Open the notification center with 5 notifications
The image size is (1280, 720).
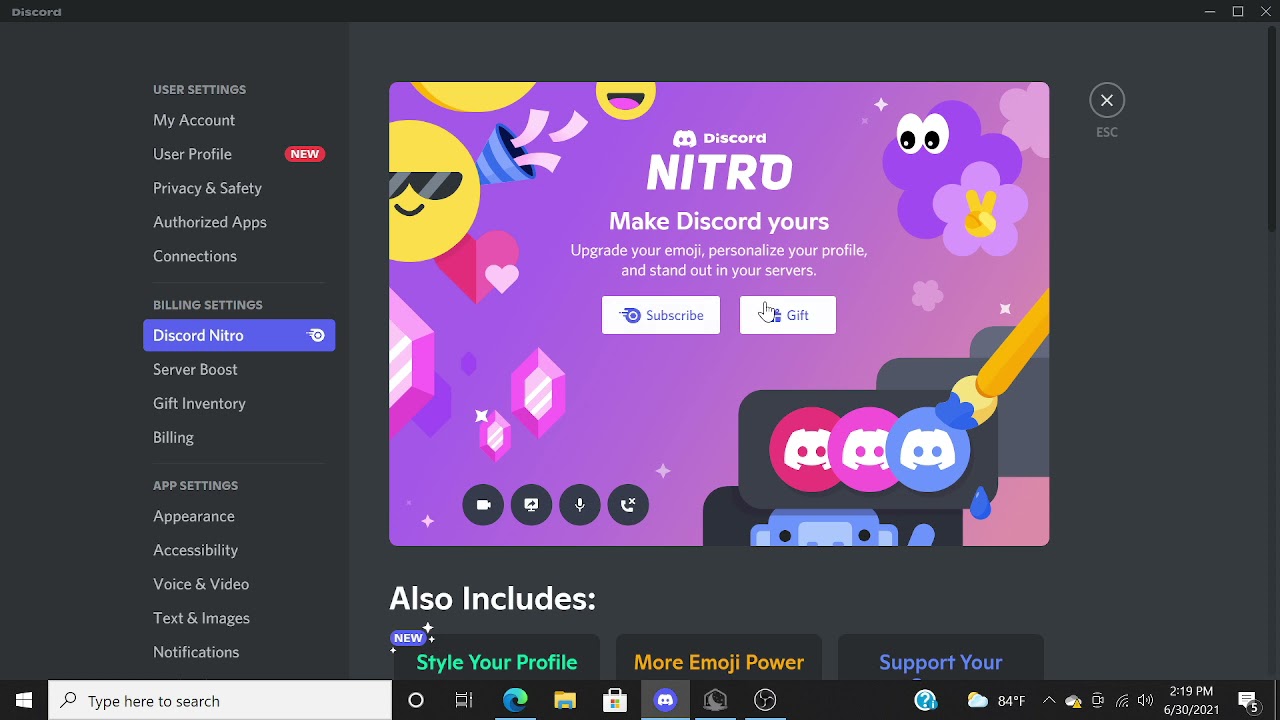coord(1248,700)
